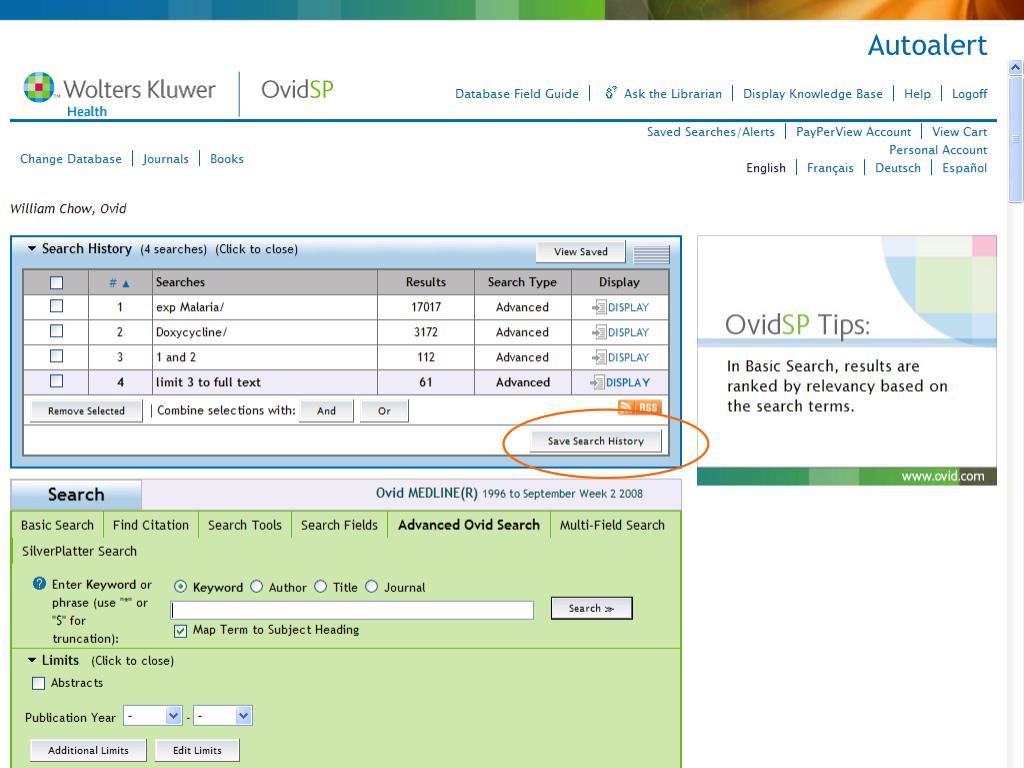Switch to the Basic Search tab
The image size is (1024, 768).
[x=57, y=525]
